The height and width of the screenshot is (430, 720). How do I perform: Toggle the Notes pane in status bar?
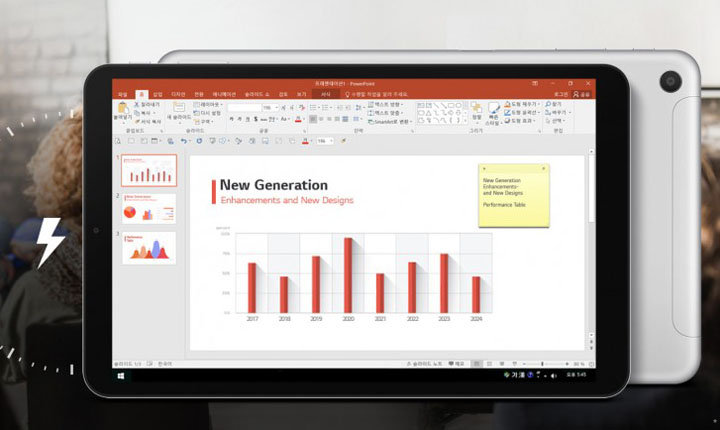coord(432,363)
